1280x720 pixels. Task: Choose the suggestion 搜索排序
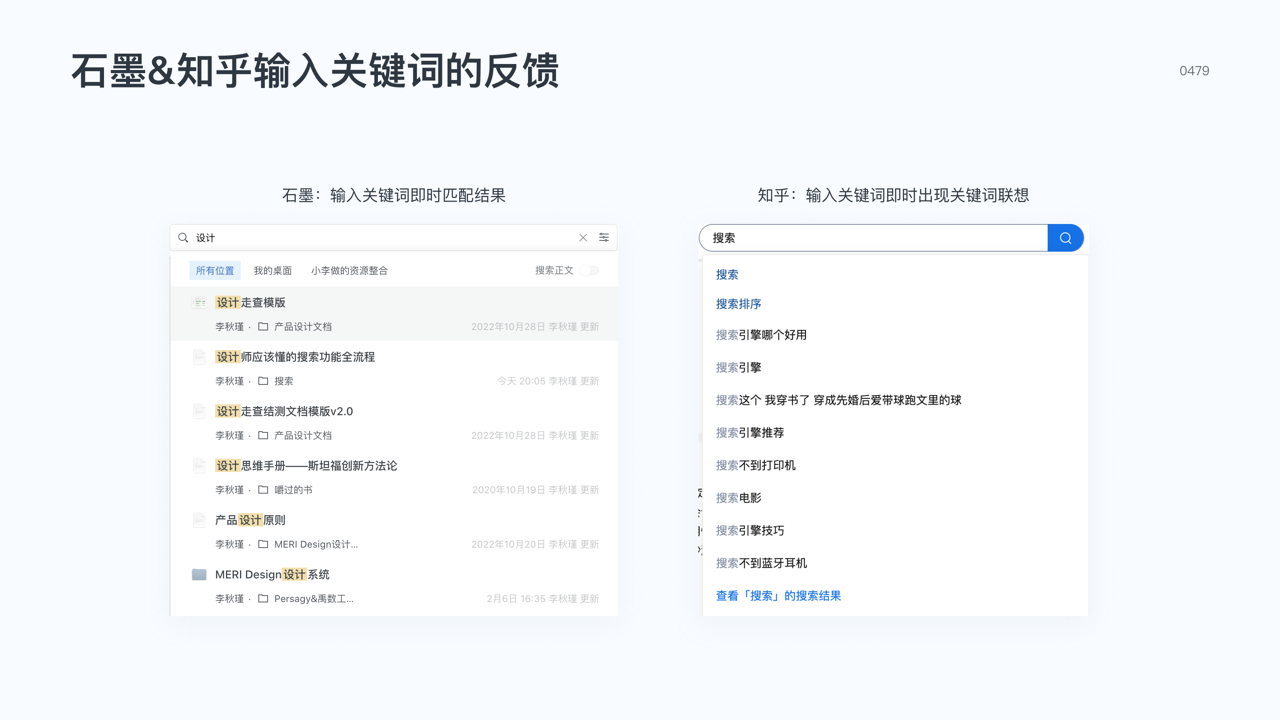coord(739,304)
